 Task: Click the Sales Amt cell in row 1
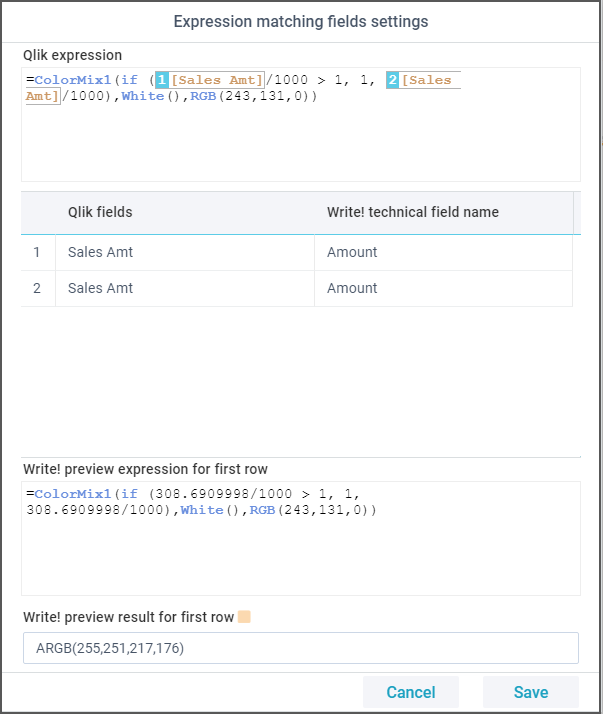(100, 252)
